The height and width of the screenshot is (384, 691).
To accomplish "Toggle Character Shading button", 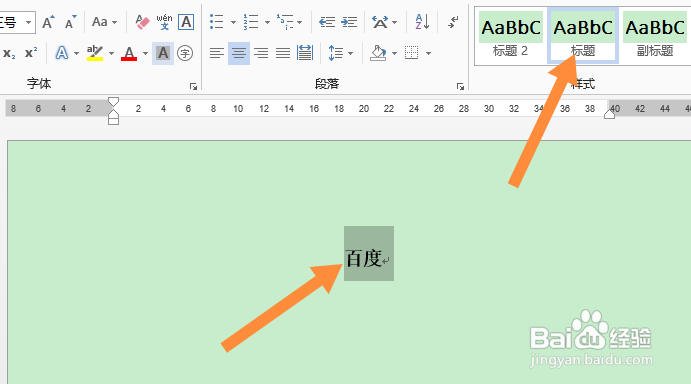I will coord(163,53).
